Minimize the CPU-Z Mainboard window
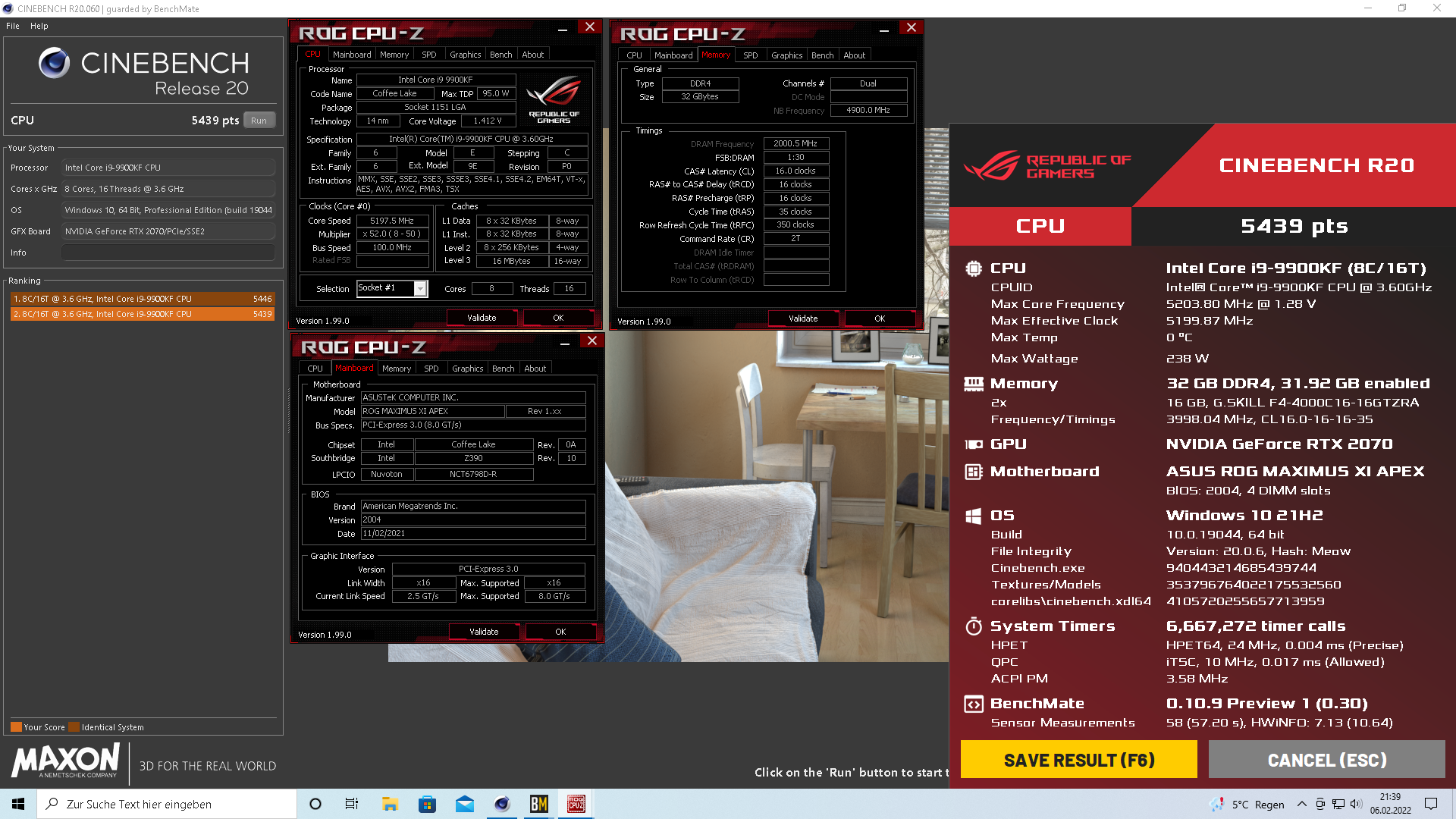Image resolution: width=1456 pixels, height=819 pixels. tap(565, 343)
